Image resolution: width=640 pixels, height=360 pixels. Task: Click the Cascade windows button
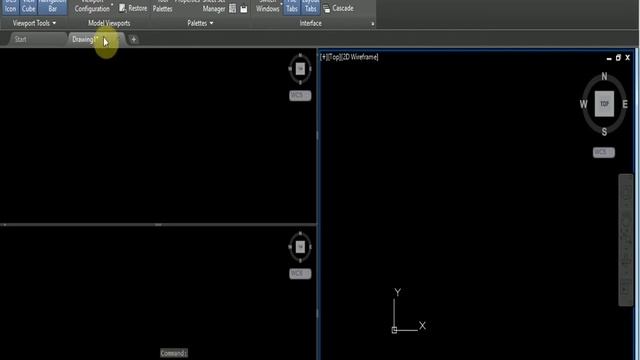[x=338, y=8]
